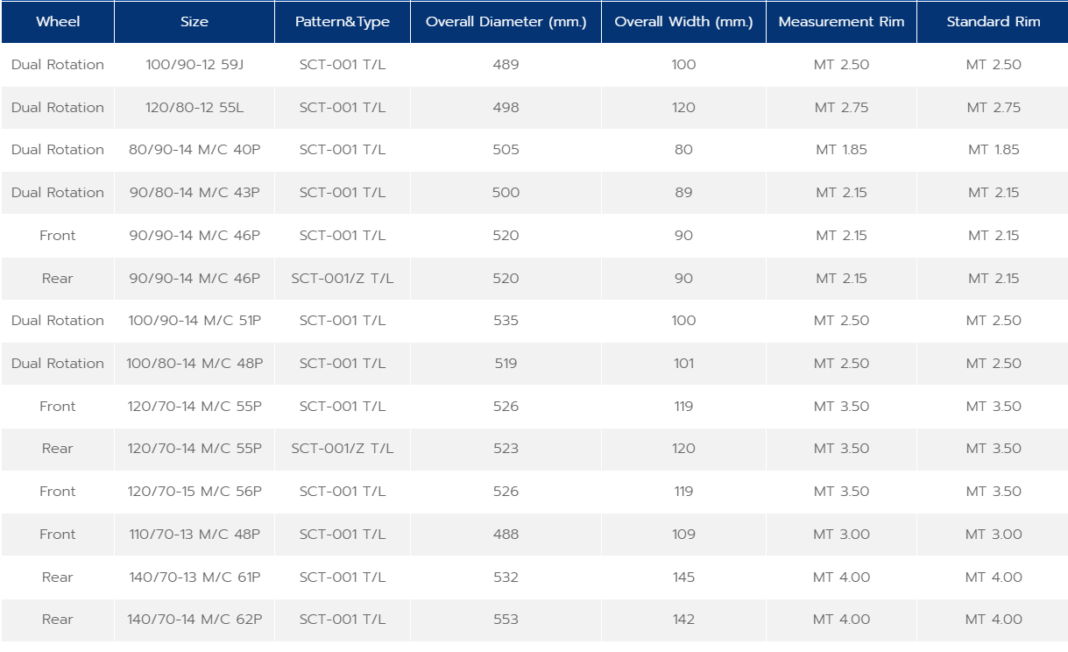Select the overall width value 89
Image resolution: width=1068 pixels, height=652 pixels.
coord(683,193)
